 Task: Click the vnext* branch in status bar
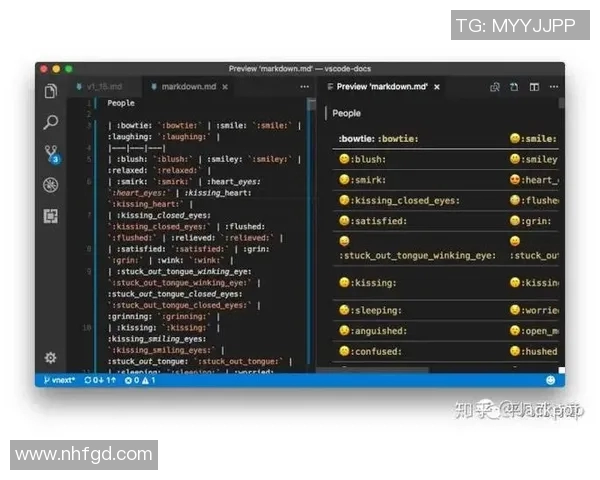click(x=60, y=380)
